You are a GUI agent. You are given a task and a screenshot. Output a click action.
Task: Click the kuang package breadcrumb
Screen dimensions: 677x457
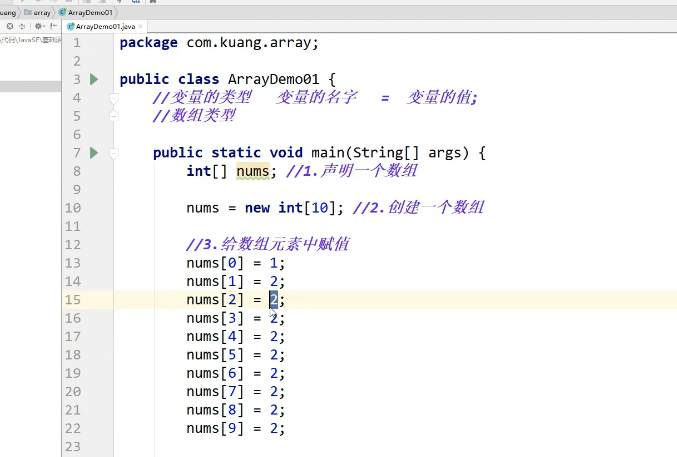pyautogui.click(x=8, y=13)
